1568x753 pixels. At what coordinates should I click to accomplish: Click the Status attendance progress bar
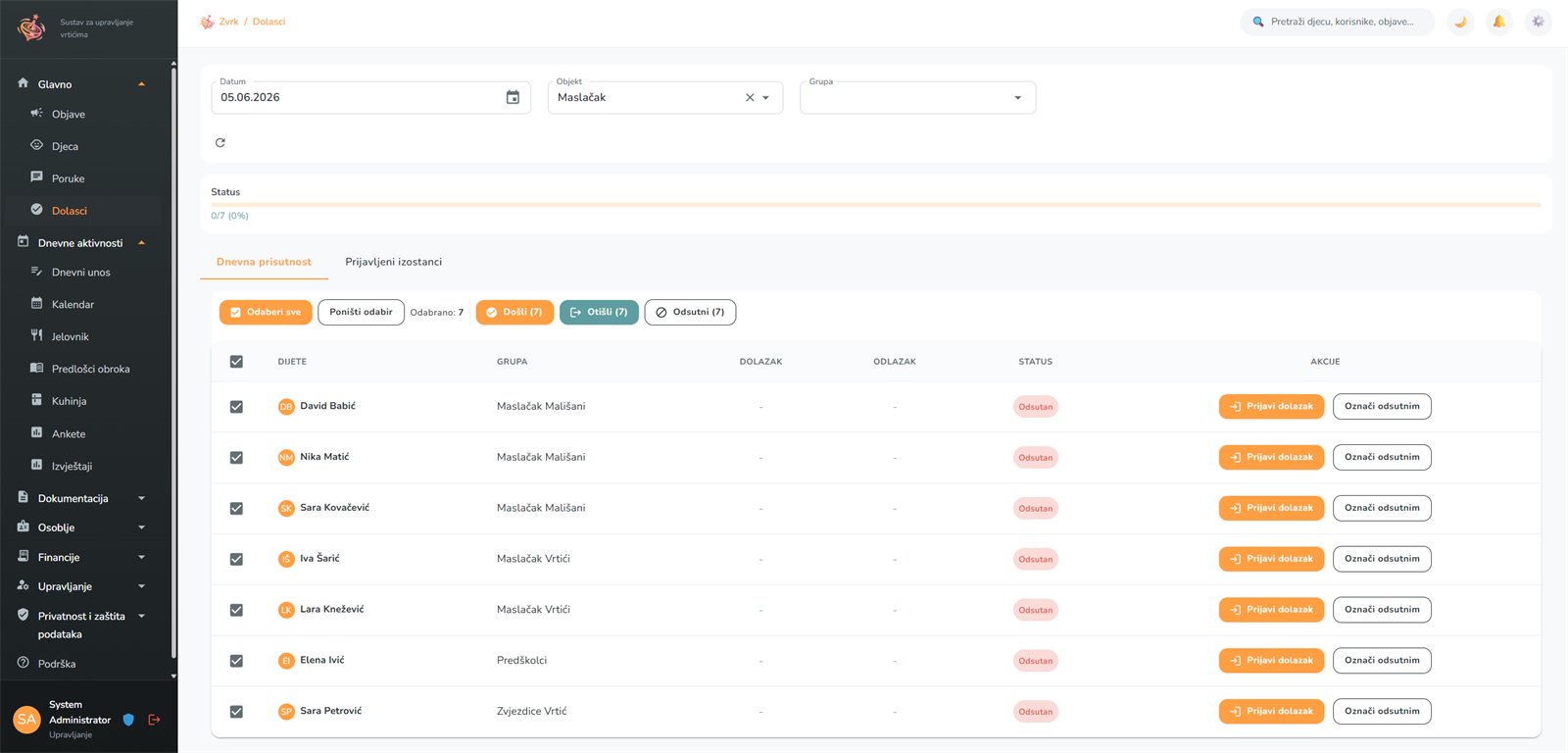point(876,205)
